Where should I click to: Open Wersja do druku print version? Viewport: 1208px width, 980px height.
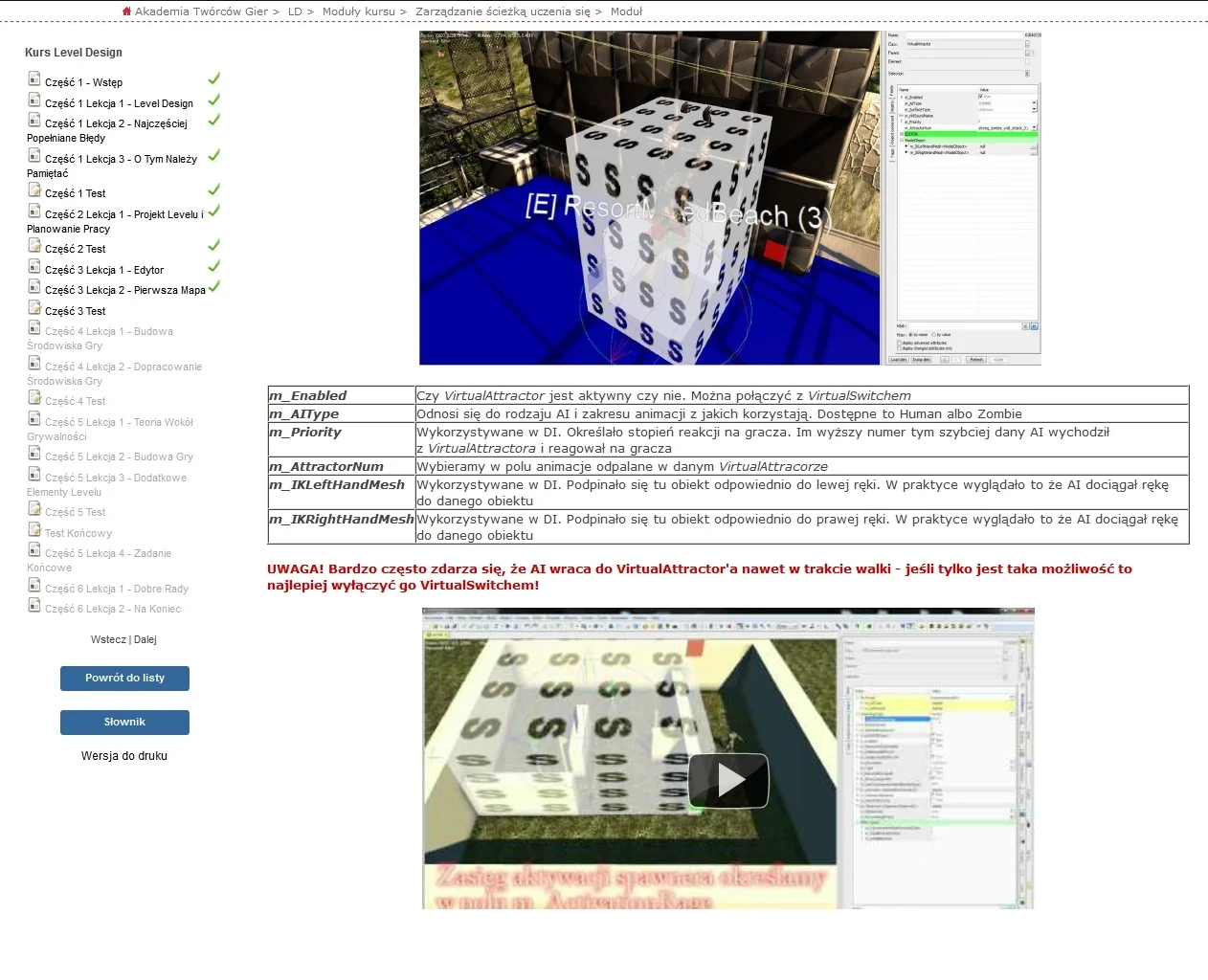point(124,756)
